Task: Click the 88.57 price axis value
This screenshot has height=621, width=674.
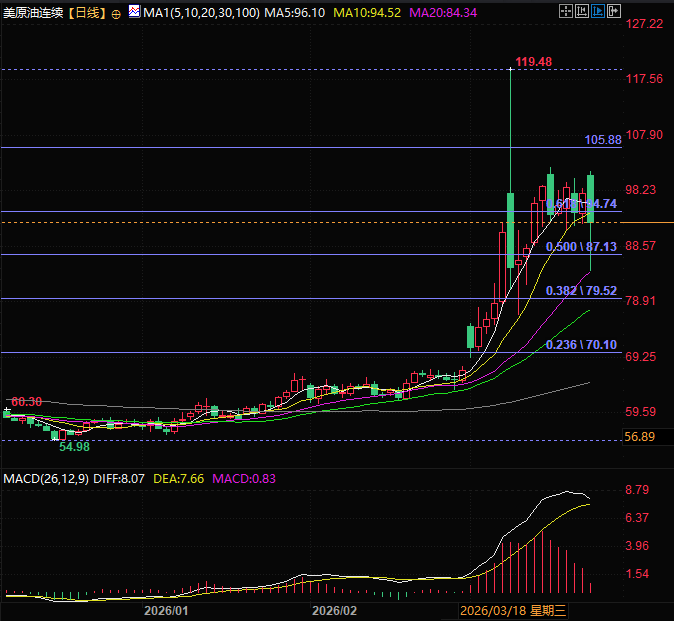Action: pyautogui.click(x=640, y=246)
